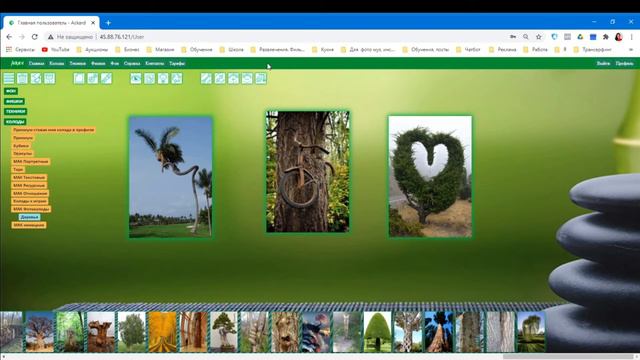Click the bicycle in tree trunk card
The image size is (640, 360).
click(308, 171)
